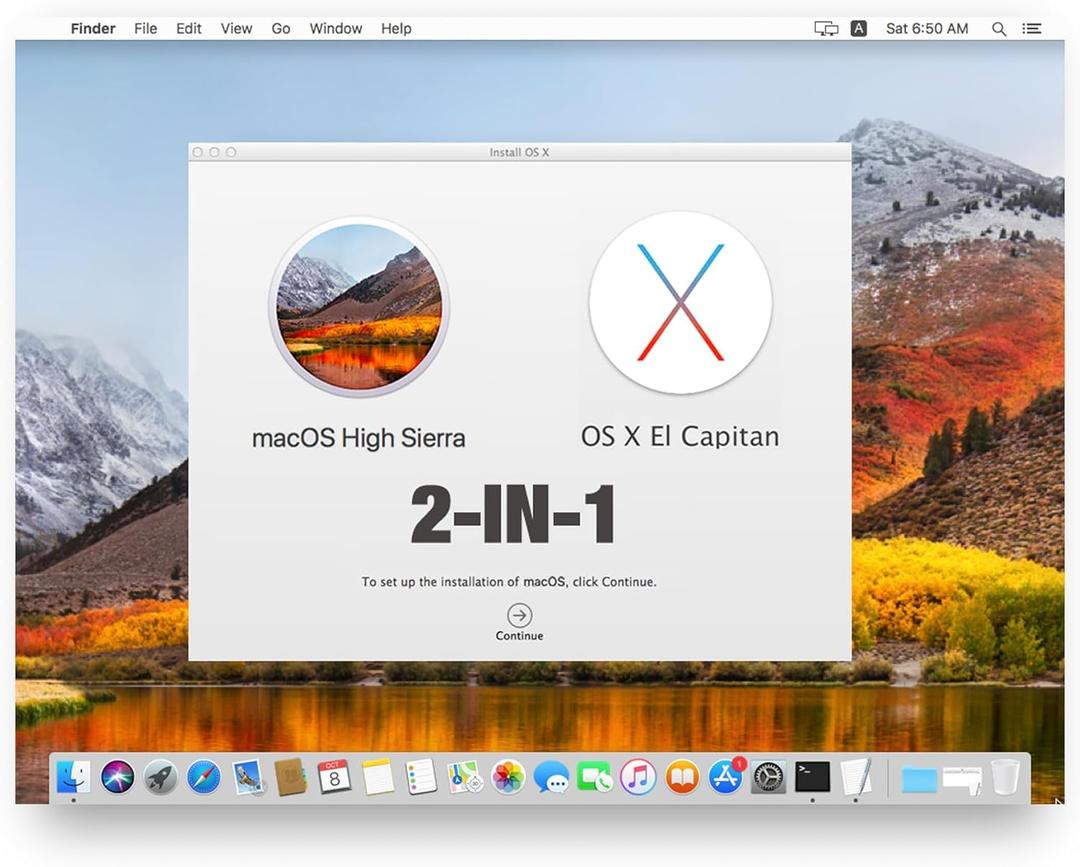
Task: Select the macOS High Sierra installer icon
Action: 360,307
